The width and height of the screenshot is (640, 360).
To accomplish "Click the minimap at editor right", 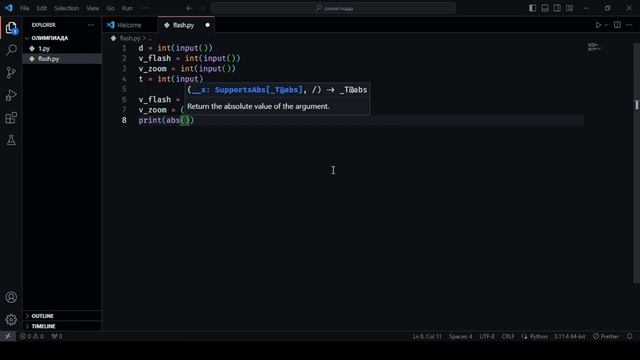I will [x=594, y=47].
